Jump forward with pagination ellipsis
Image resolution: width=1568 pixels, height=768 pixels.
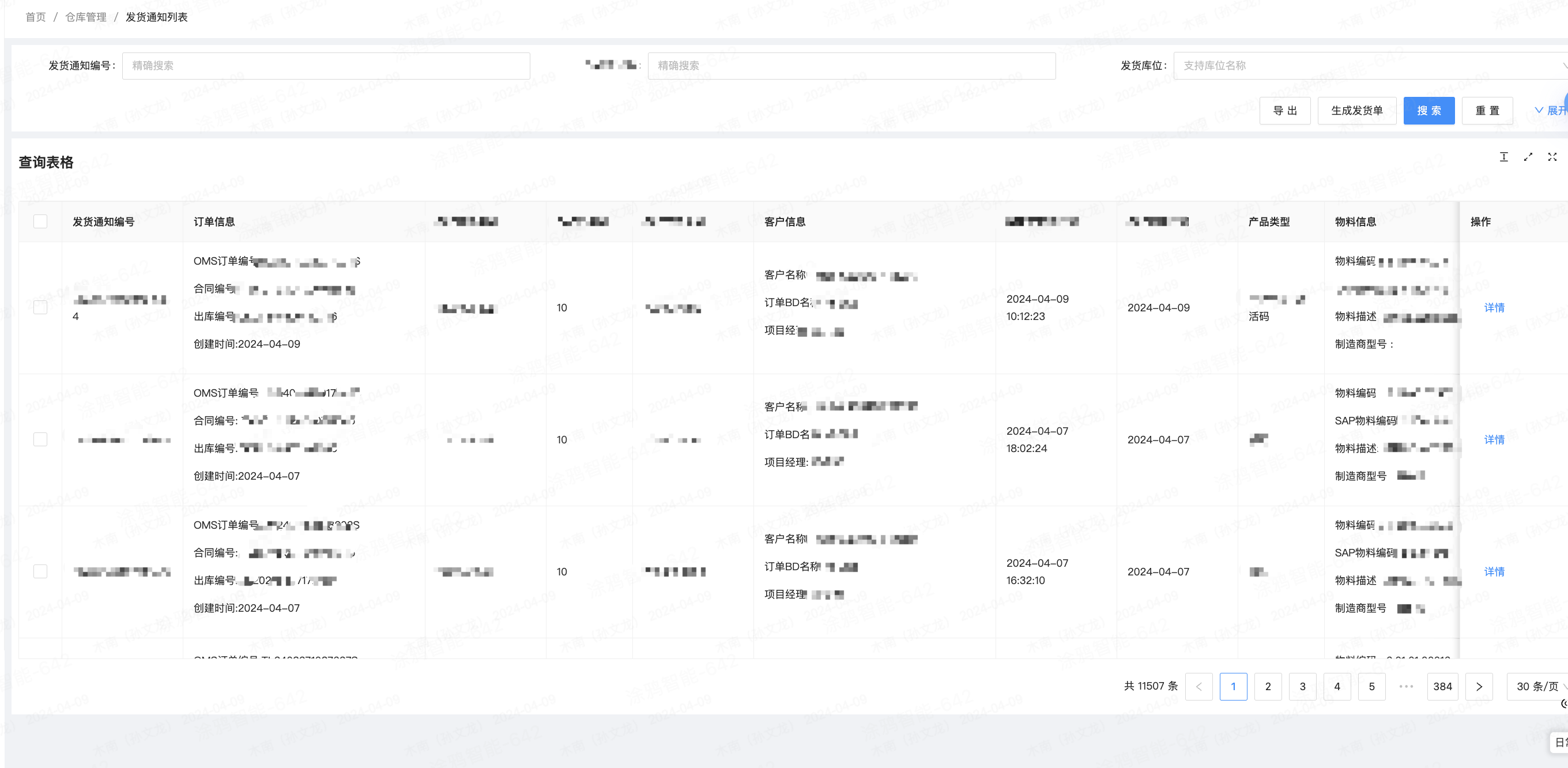1406,686
